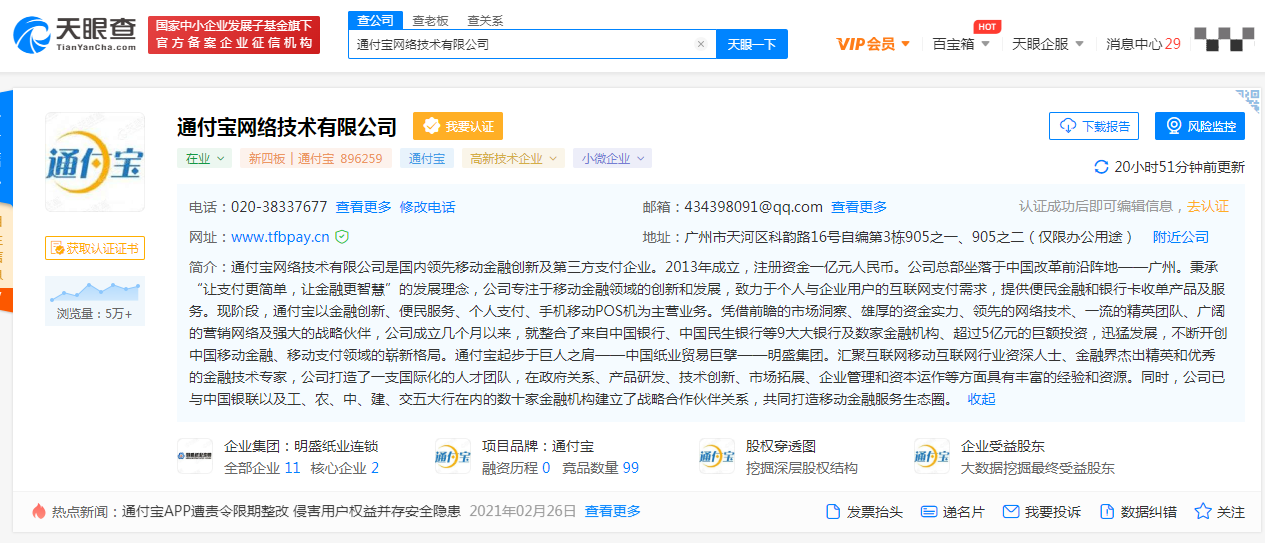The width and height of the screenshot is (1265, 543).
Task: Click the TianYanCha logo
Action: point(75,35)
